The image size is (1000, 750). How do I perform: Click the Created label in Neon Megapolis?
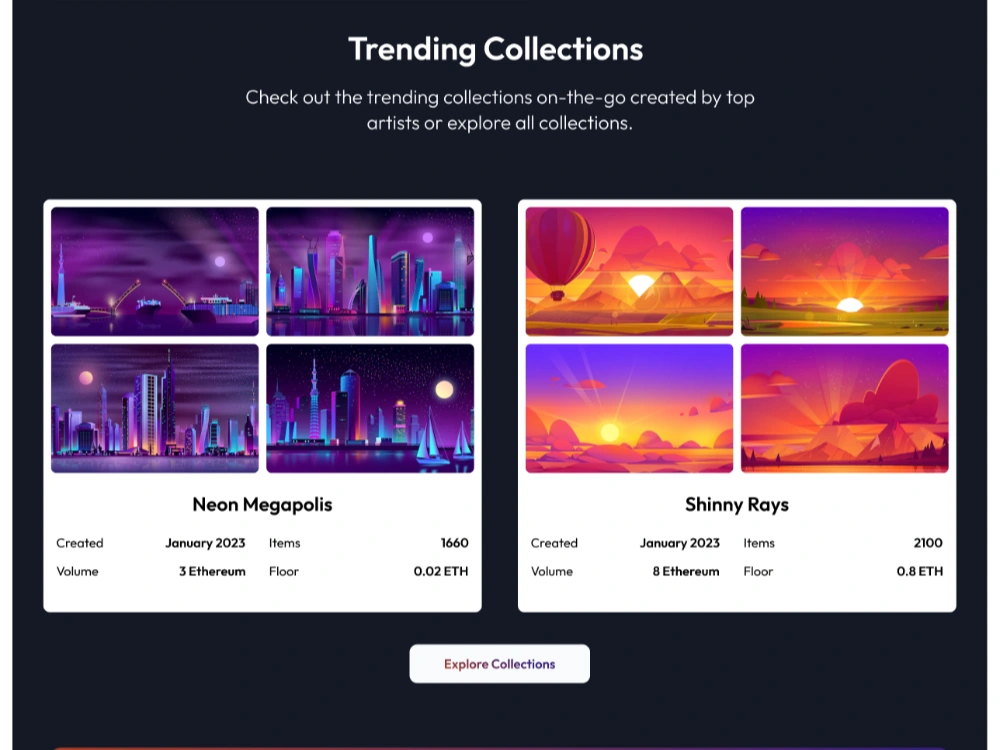pos(80,543)
